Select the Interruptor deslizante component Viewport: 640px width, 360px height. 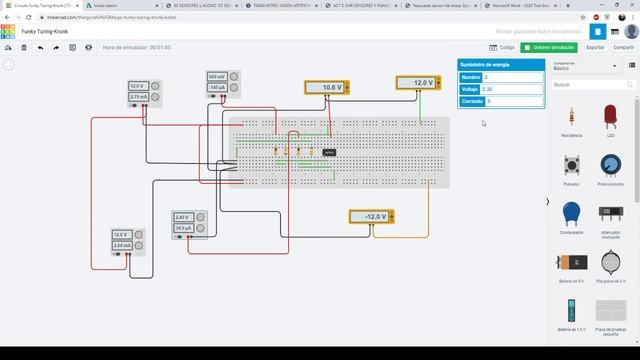tap(611, 220)
